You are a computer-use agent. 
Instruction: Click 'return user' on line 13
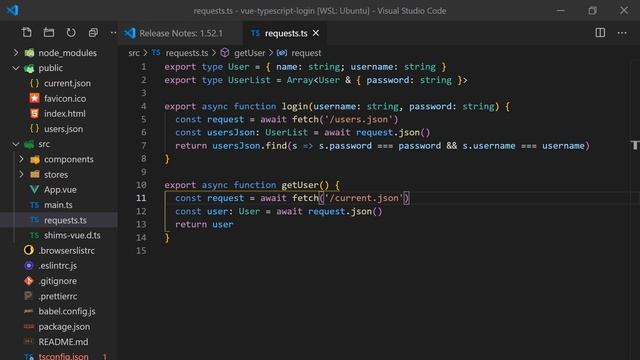(204, 224)
